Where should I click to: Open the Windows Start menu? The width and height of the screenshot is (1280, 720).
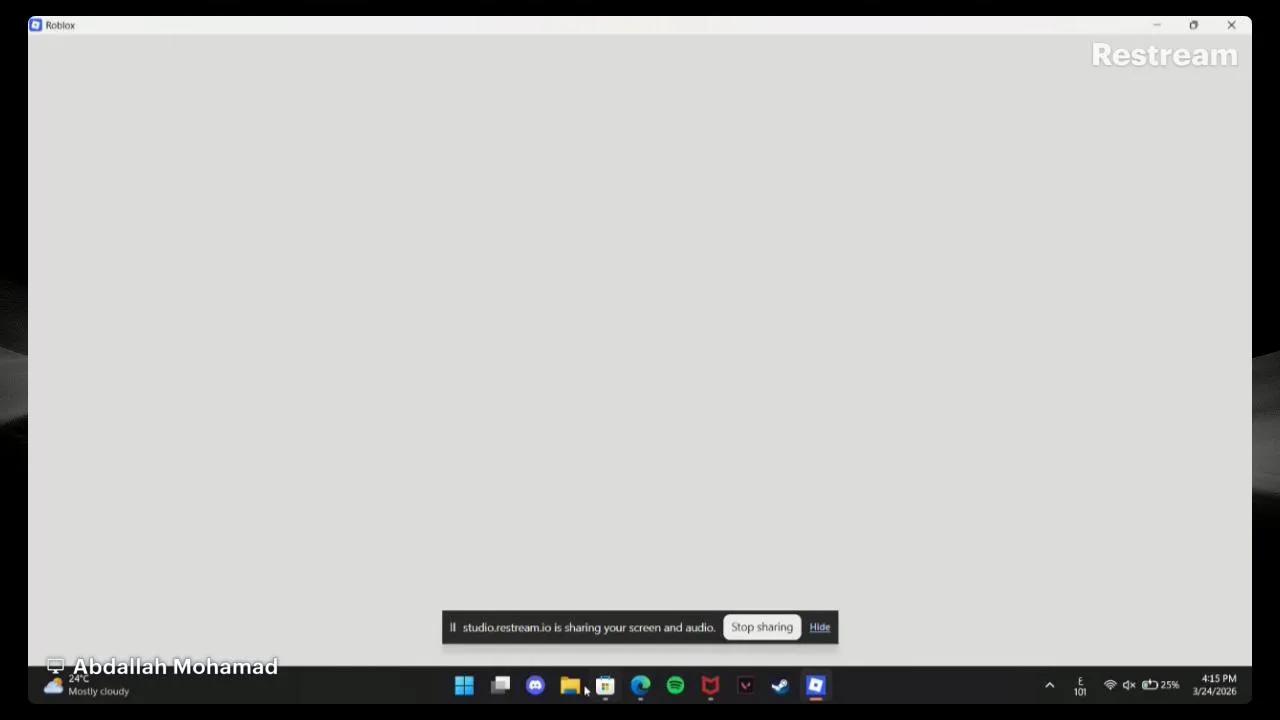click(464, 685)
